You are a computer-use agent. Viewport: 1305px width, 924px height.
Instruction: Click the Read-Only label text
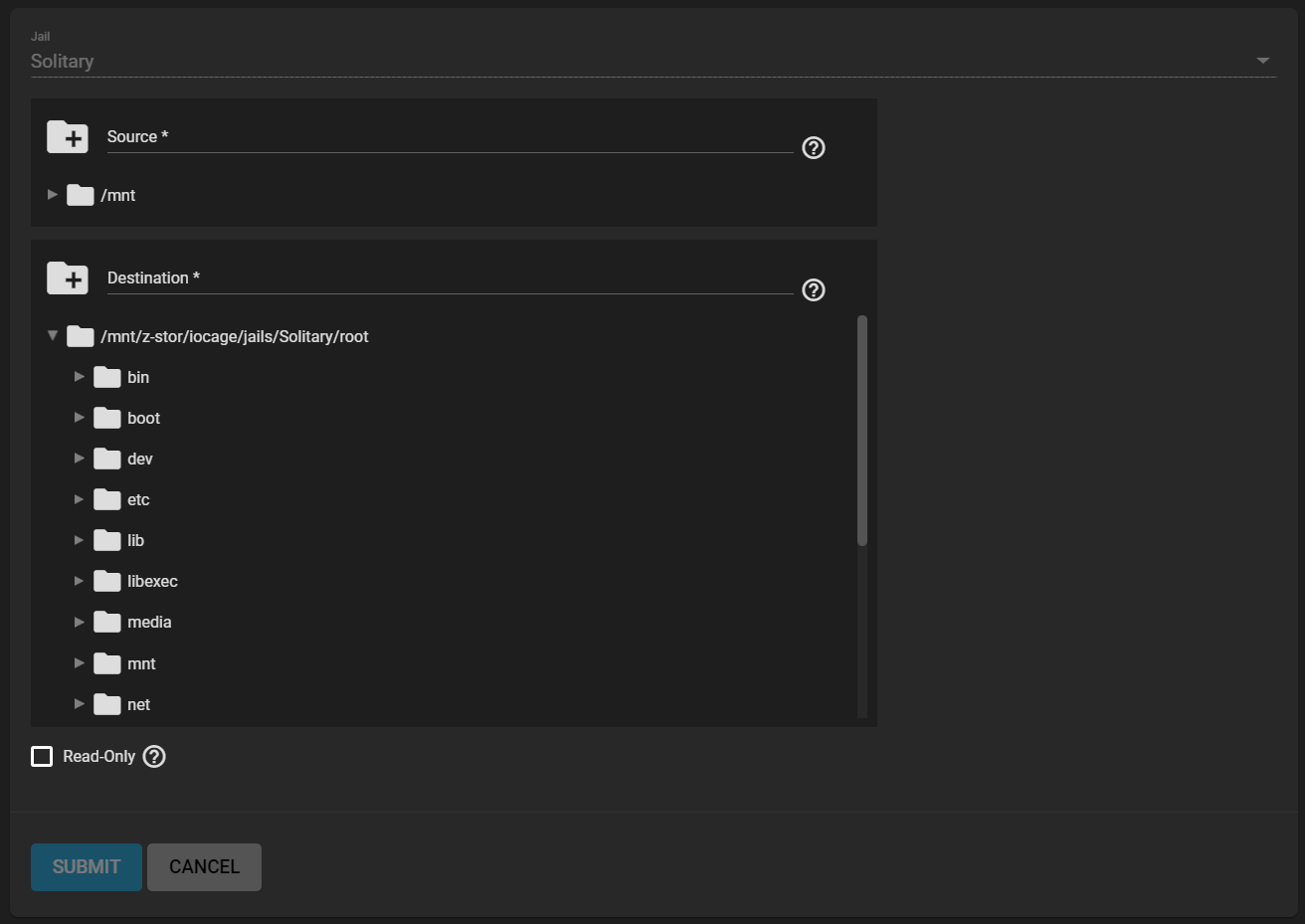pos(98,757)
